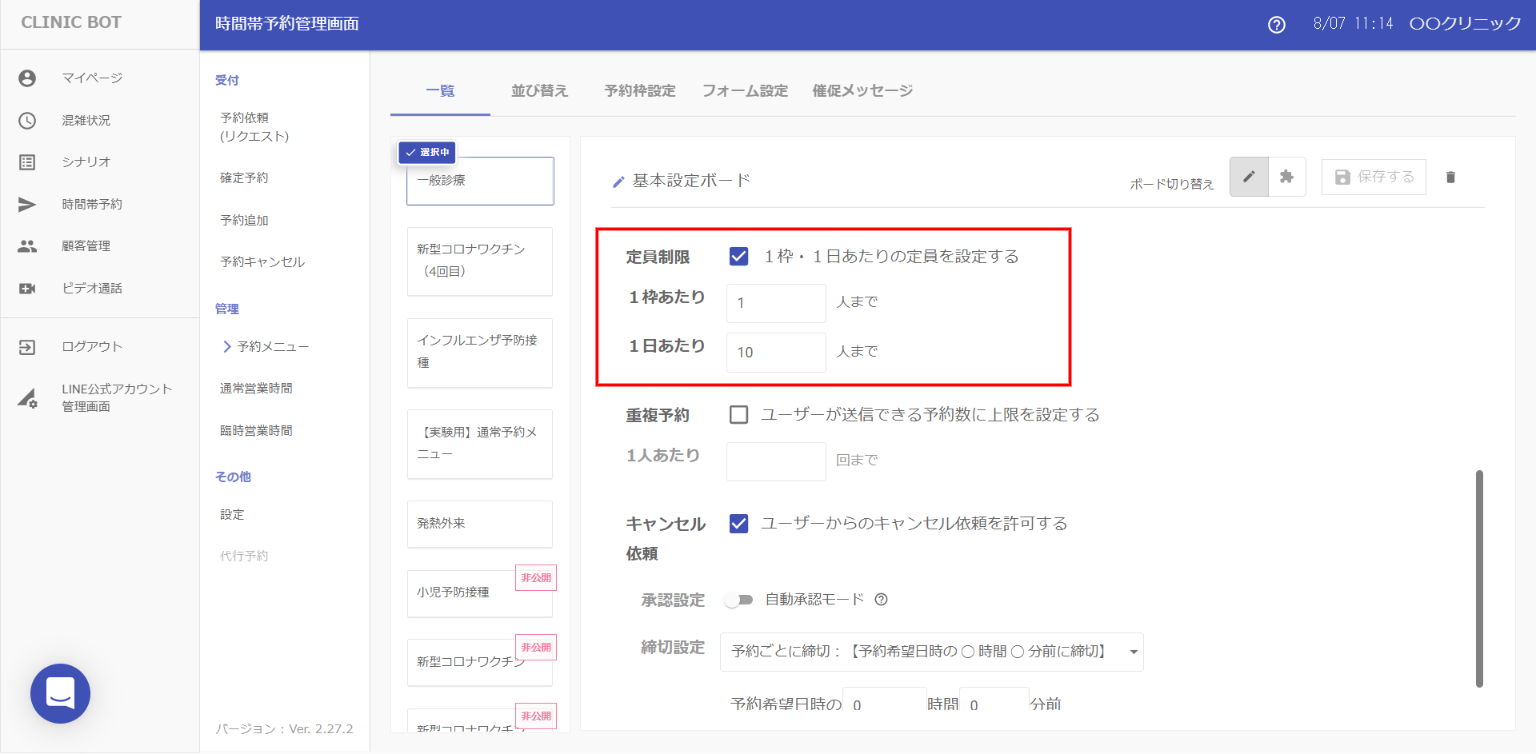Click the 混雑状況 clock icon
Screen dimensions: 1536x754
[x=27, y=120]
